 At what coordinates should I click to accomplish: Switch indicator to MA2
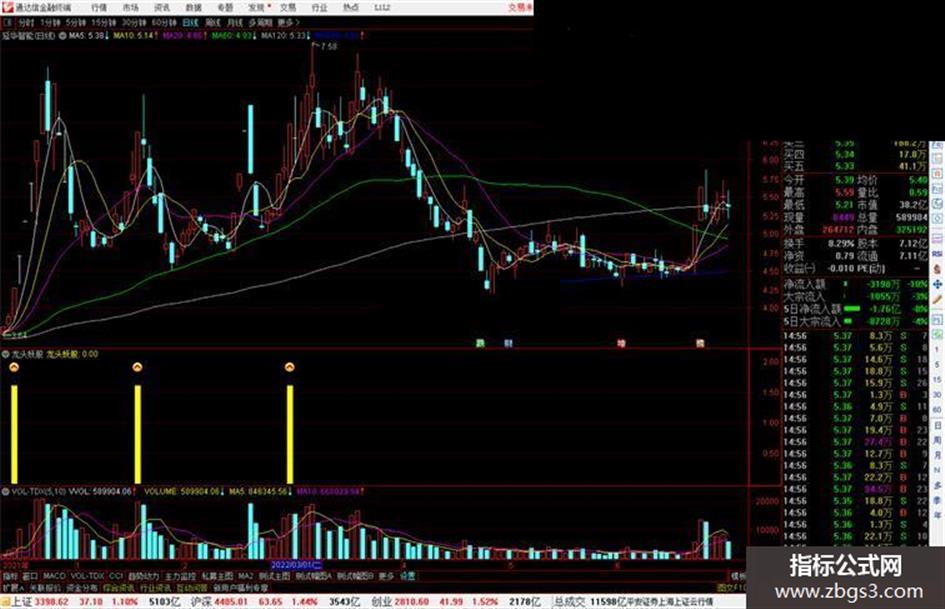tap(245, 576)
